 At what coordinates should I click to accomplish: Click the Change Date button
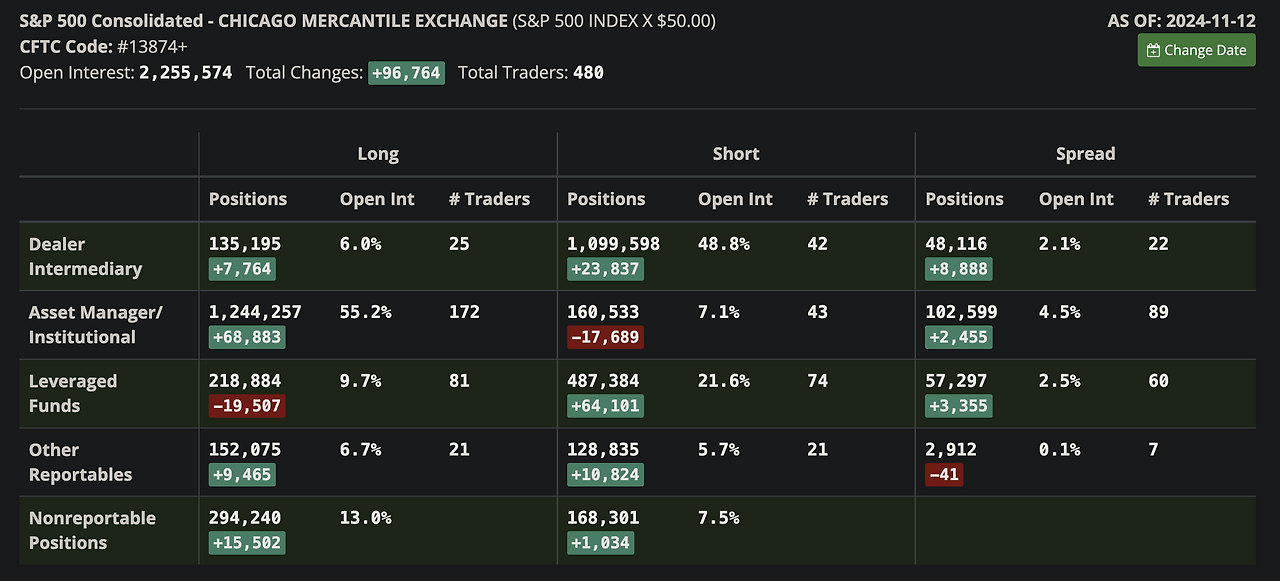click(1196, 50)
